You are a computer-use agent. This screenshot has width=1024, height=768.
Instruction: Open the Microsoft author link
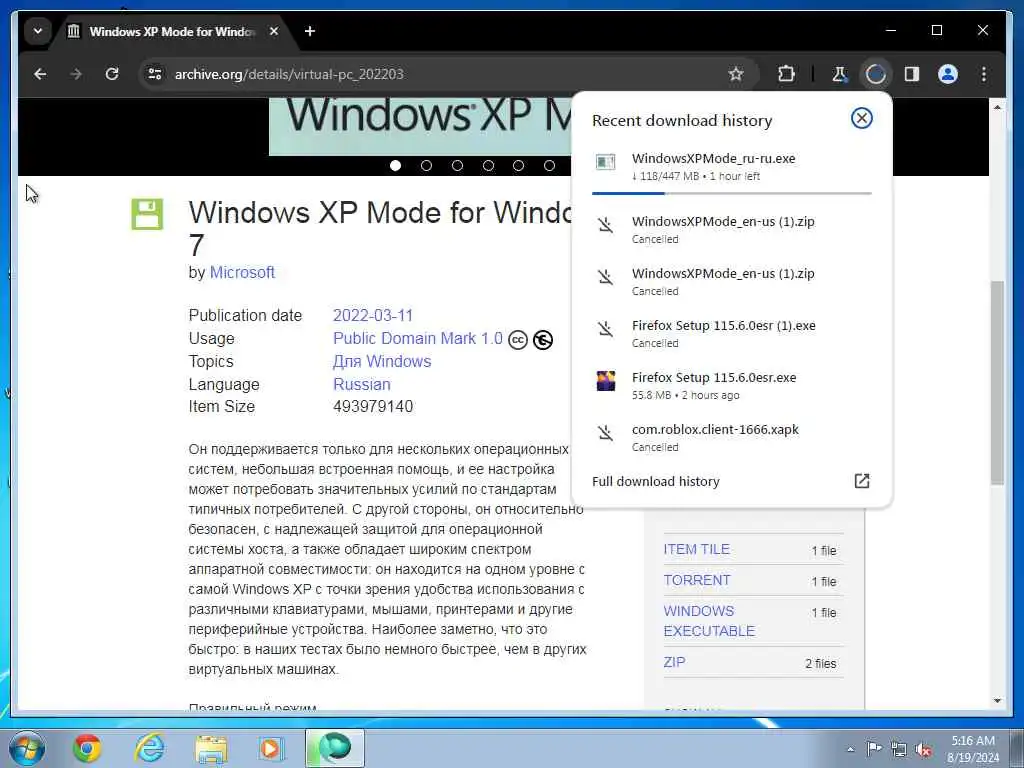[242, 272]
